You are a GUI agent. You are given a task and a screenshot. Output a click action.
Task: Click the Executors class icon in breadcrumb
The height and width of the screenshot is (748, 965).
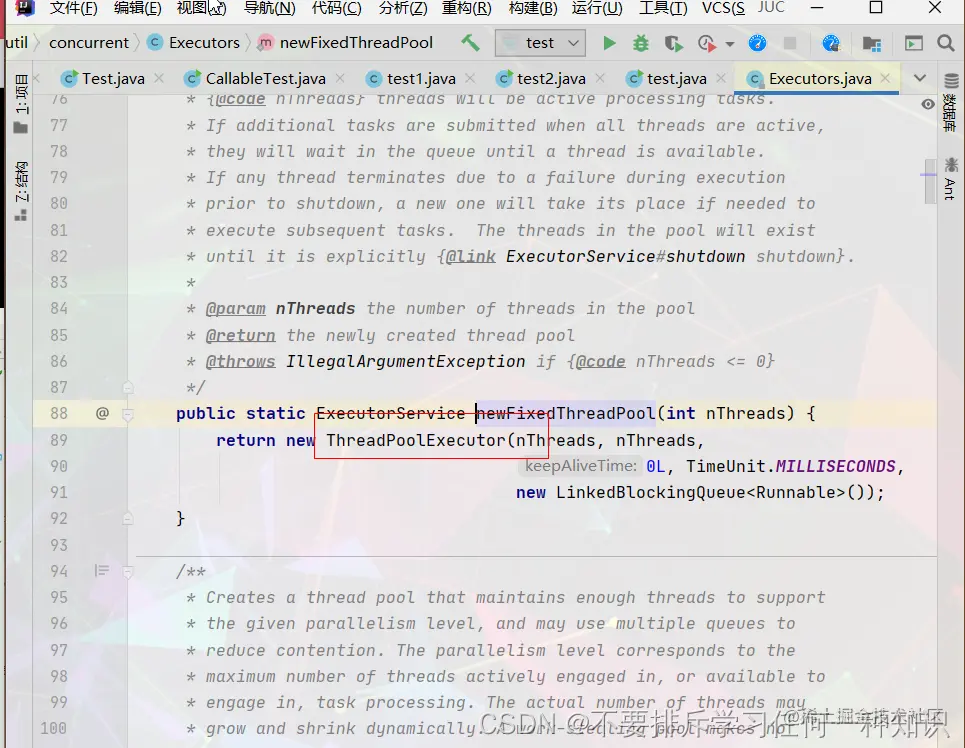point(155,42)
